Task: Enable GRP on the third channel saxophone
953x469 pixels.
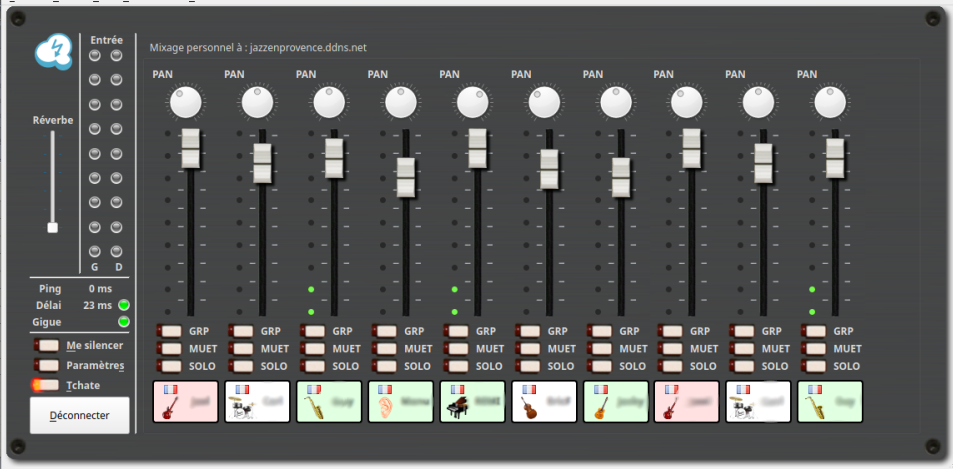Action: 312,331
